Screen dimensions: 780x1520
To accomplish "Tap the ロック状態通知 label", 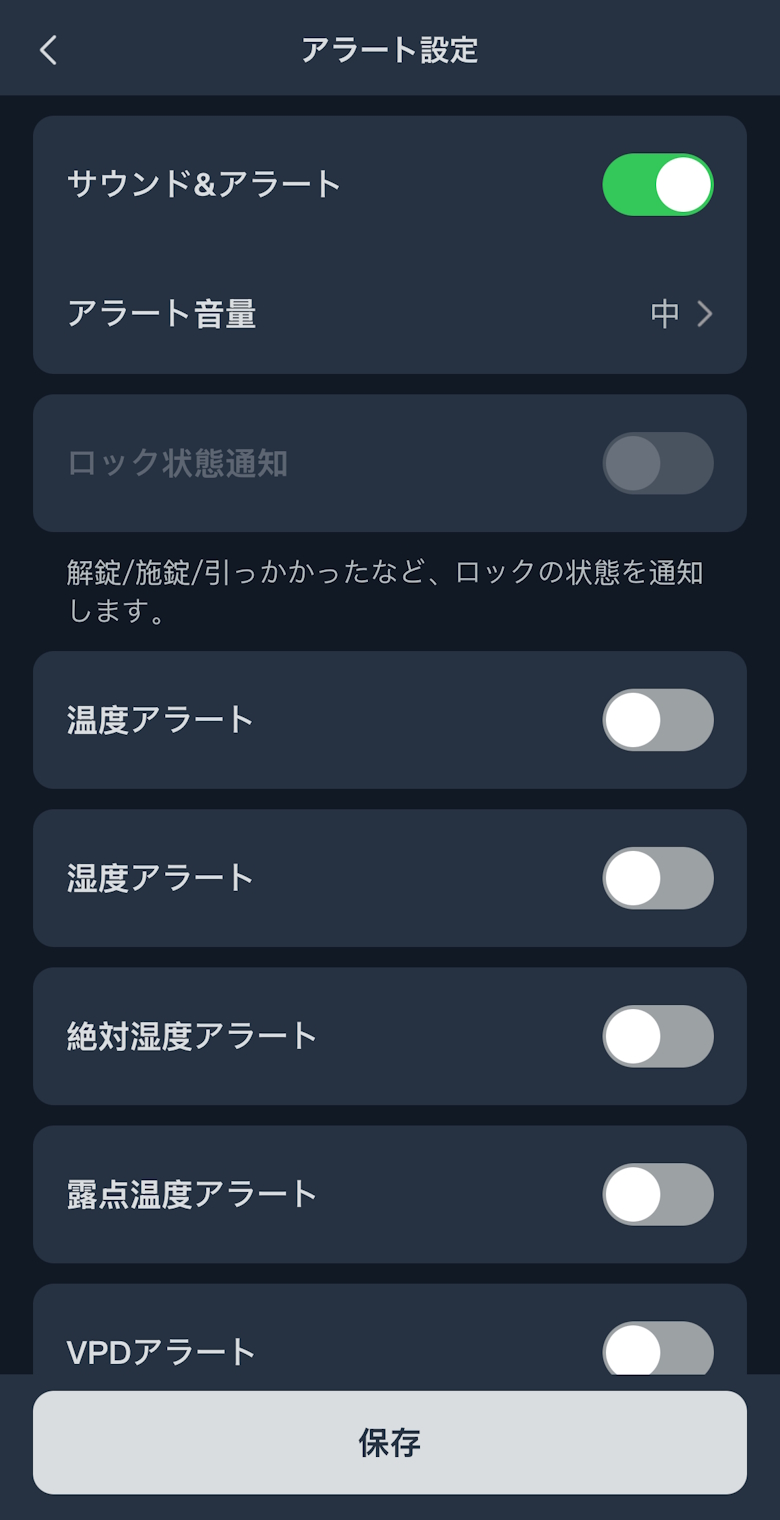I will click(177, 463).
